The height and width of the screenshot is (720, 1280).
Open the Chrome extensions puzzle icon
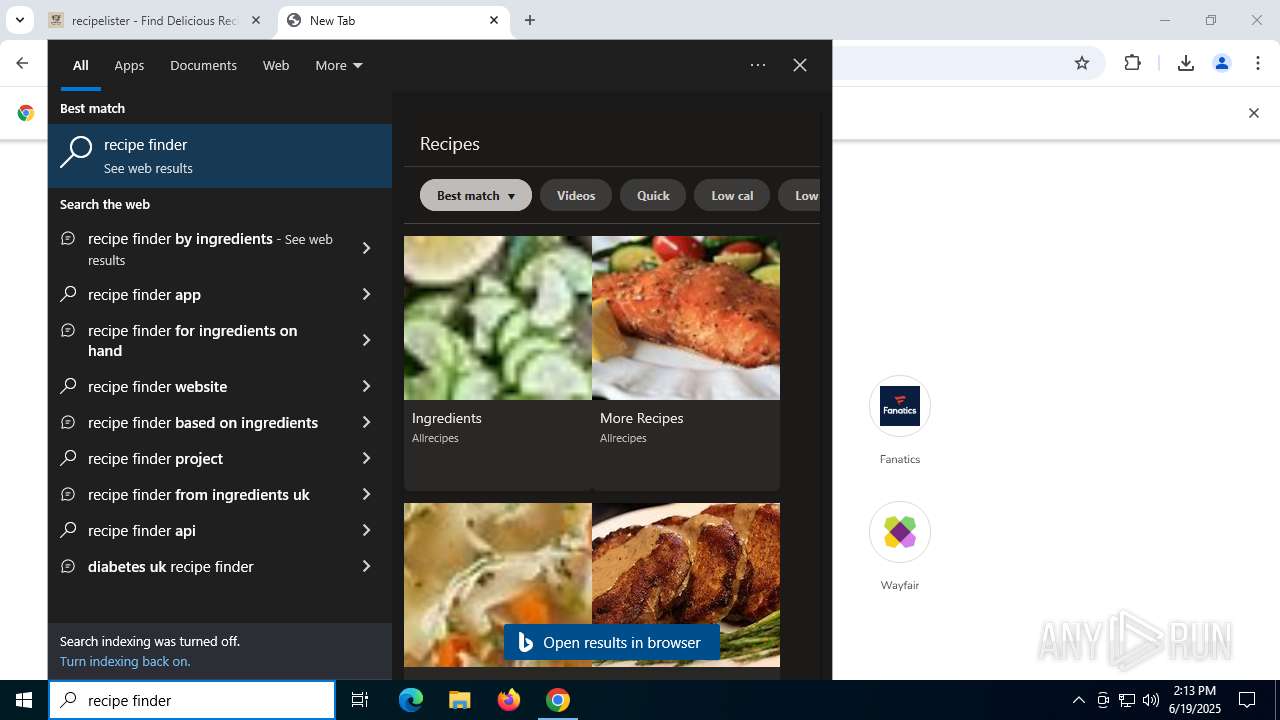pos(1133,63)
